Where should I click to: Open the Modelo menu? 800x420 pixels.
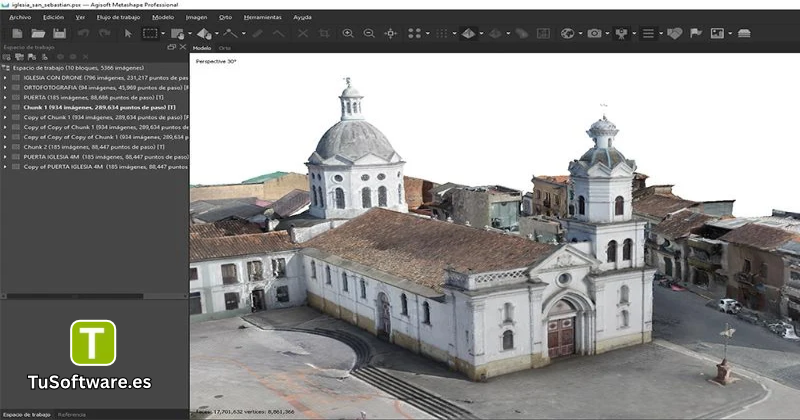click(163, 17)
